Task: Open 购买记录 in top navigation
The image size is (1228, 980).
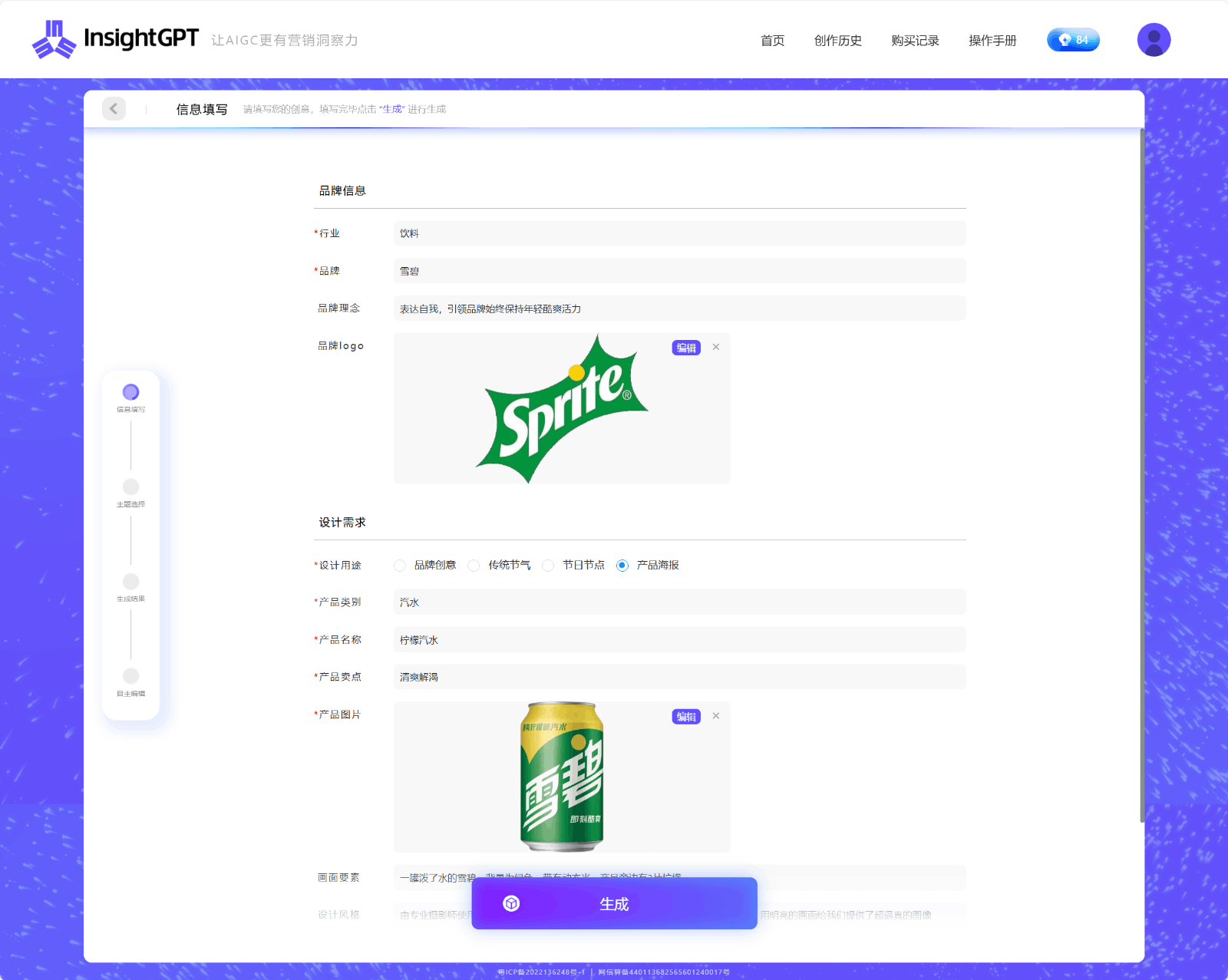Action: [x=915, y=41]
